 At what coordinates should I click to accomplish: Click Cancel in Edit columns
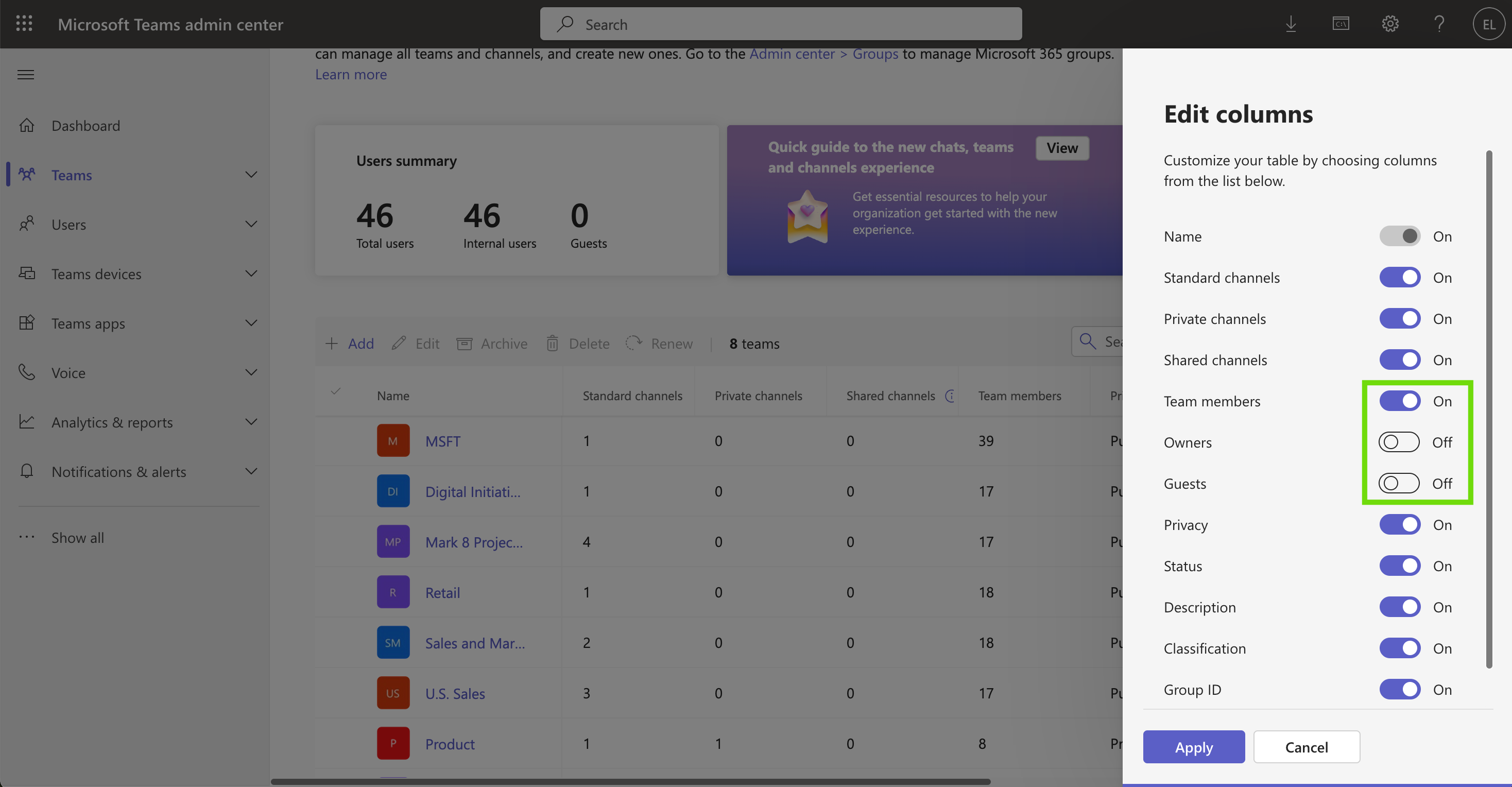(1306, 746)
